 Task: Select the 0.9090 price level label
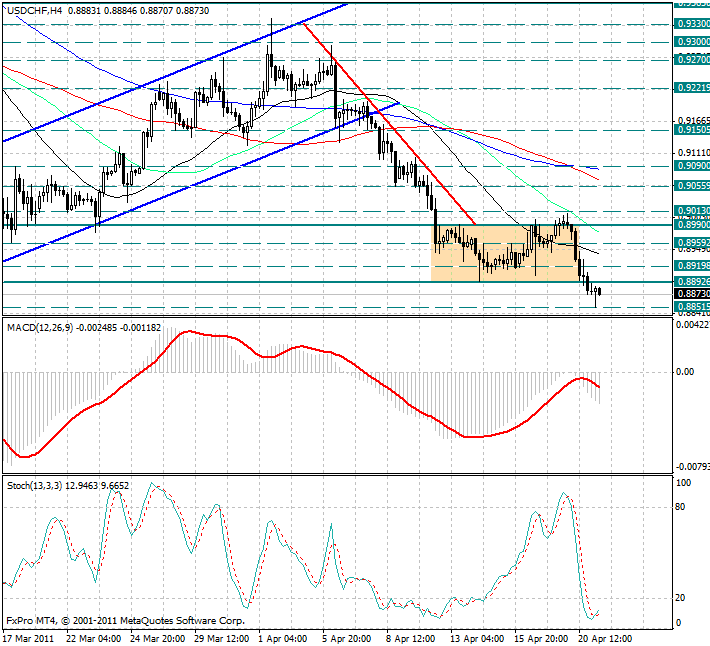(692, 166)
